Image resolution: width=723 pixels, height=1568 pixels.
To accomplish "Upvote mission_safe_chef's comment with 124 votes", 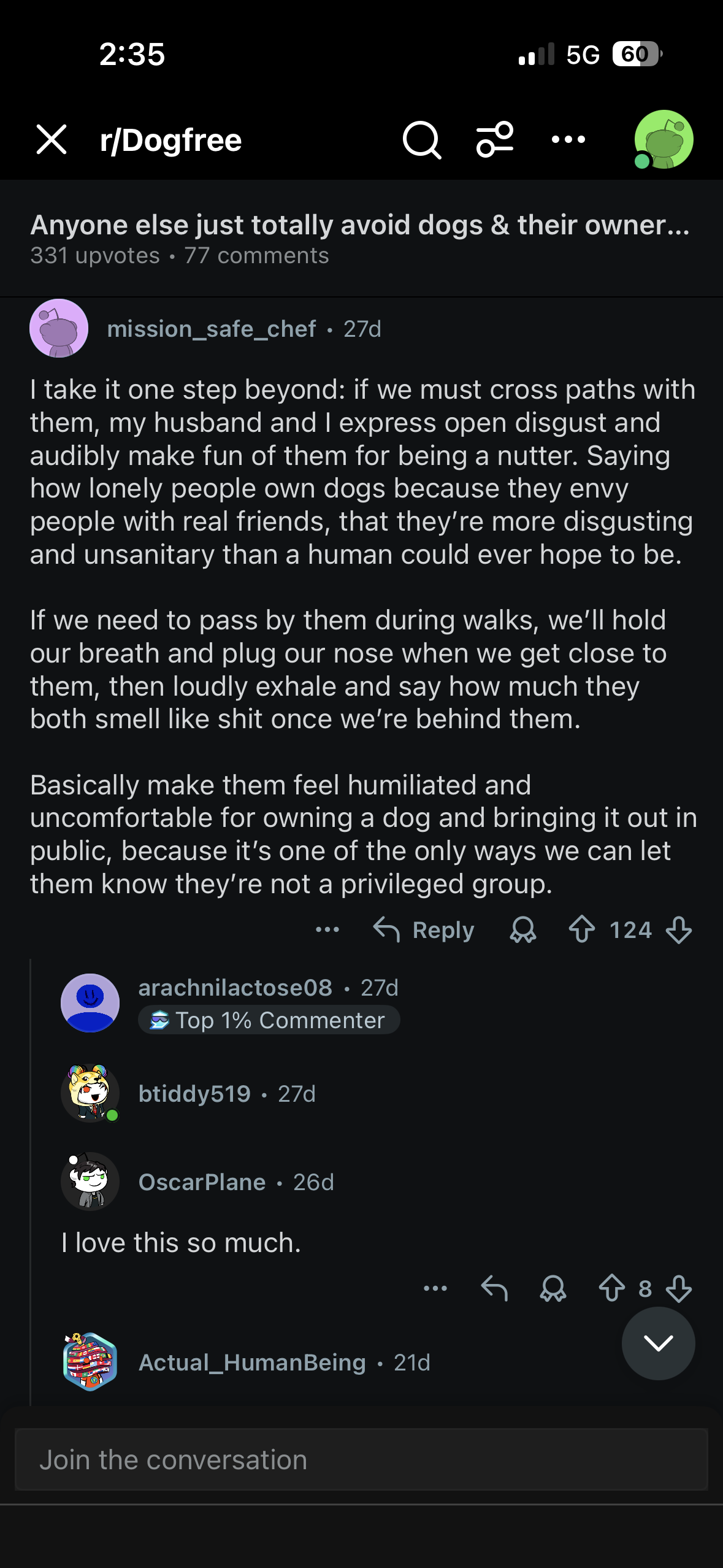I will pos(581,930).
